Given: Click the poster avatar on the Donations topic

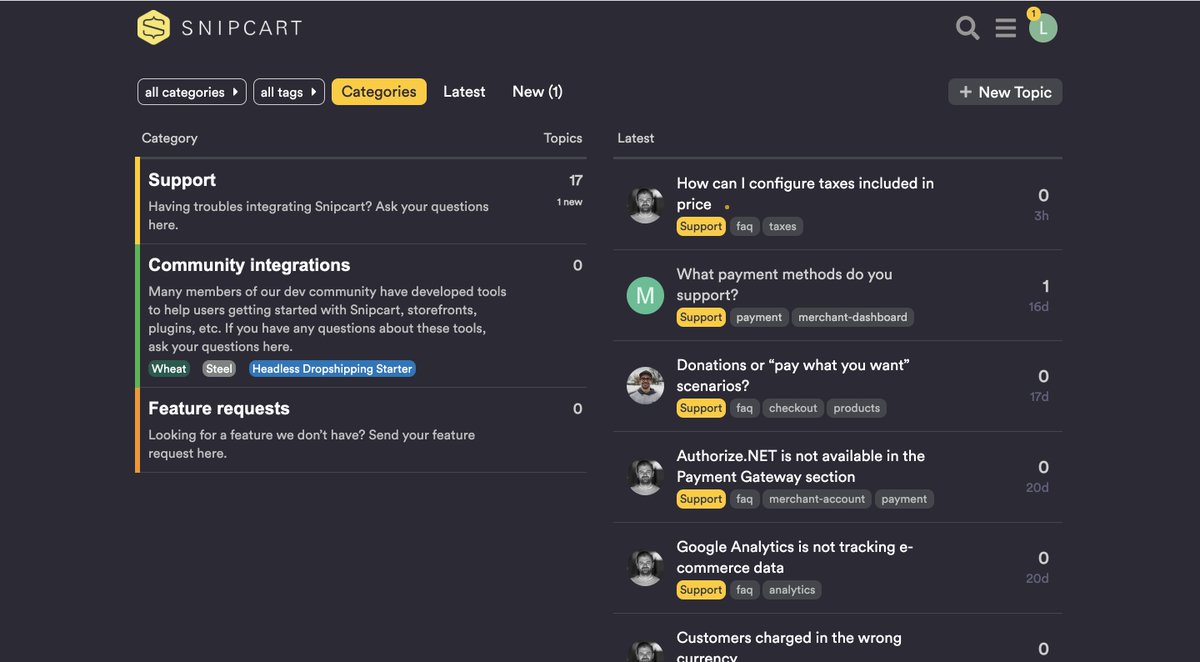Looking at the screenshot, I should (x=645, y=385).
